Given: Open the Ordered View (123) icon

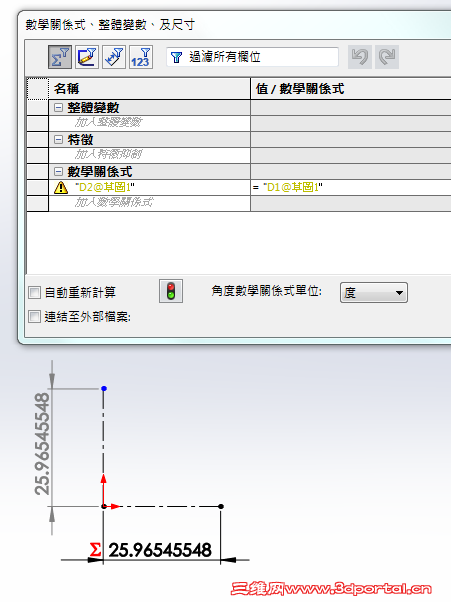Looking at the screenshot, I should [x=140, y=57].
